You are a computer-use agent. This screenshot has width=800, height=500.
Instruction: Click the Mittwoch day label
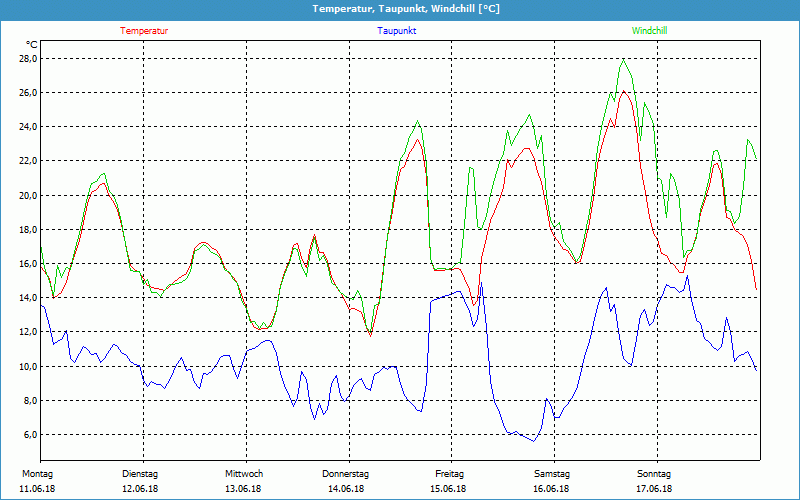point(244,474)
